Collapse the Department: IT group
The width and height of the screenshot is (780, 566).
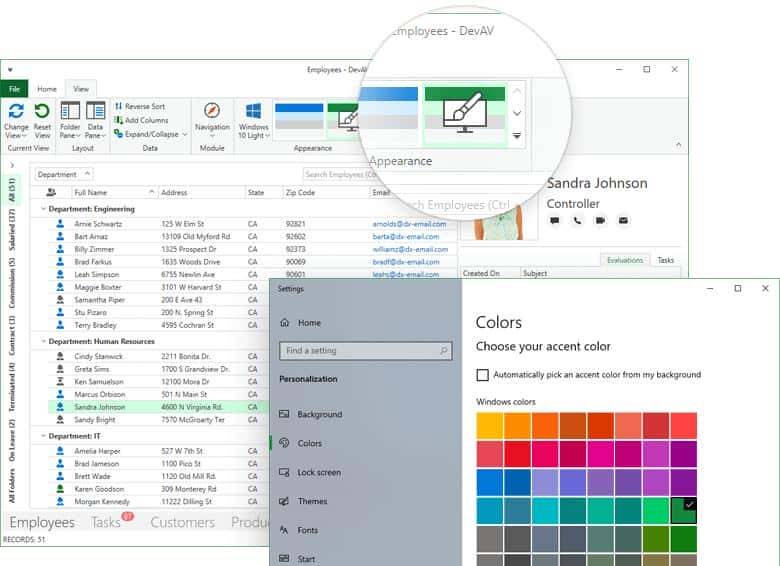click(x=43, y=436)
